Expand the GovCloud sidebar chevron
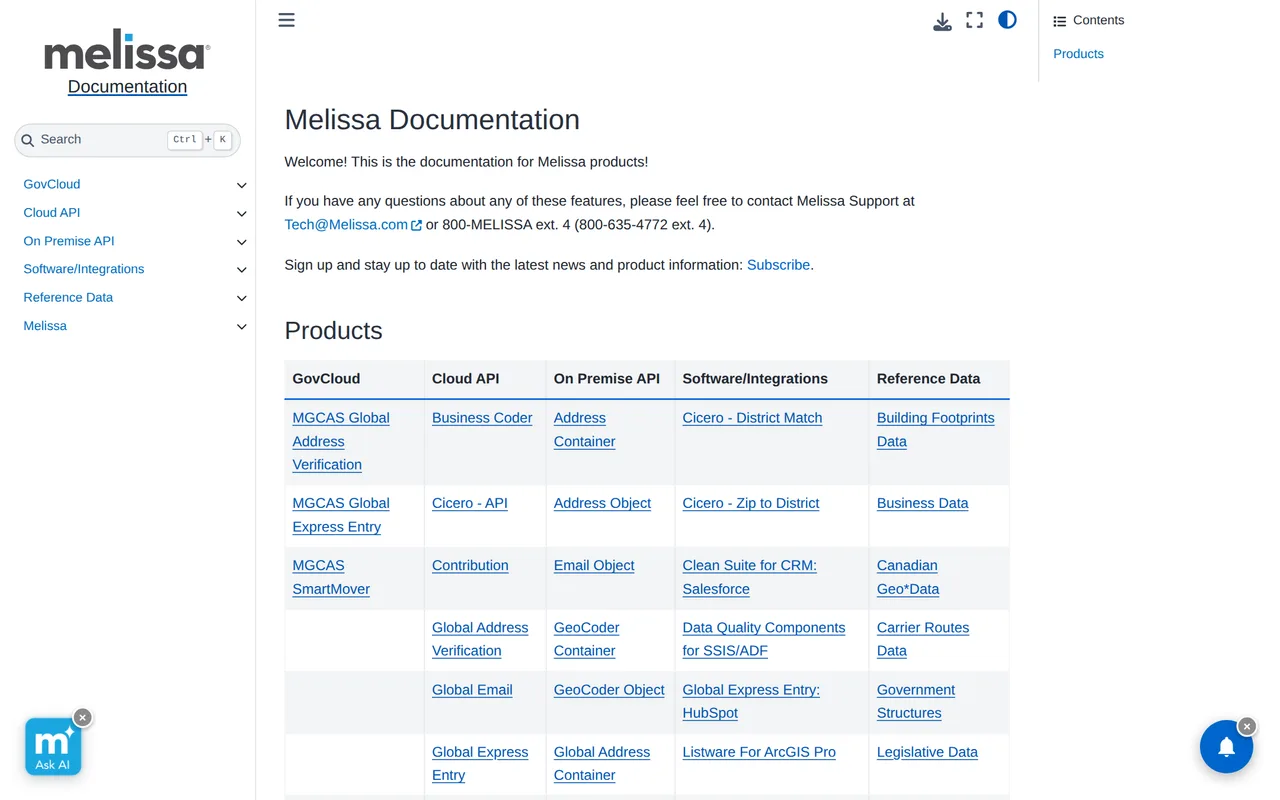The height and width of the screenshot is (800, 1280). tap(241, 185)
